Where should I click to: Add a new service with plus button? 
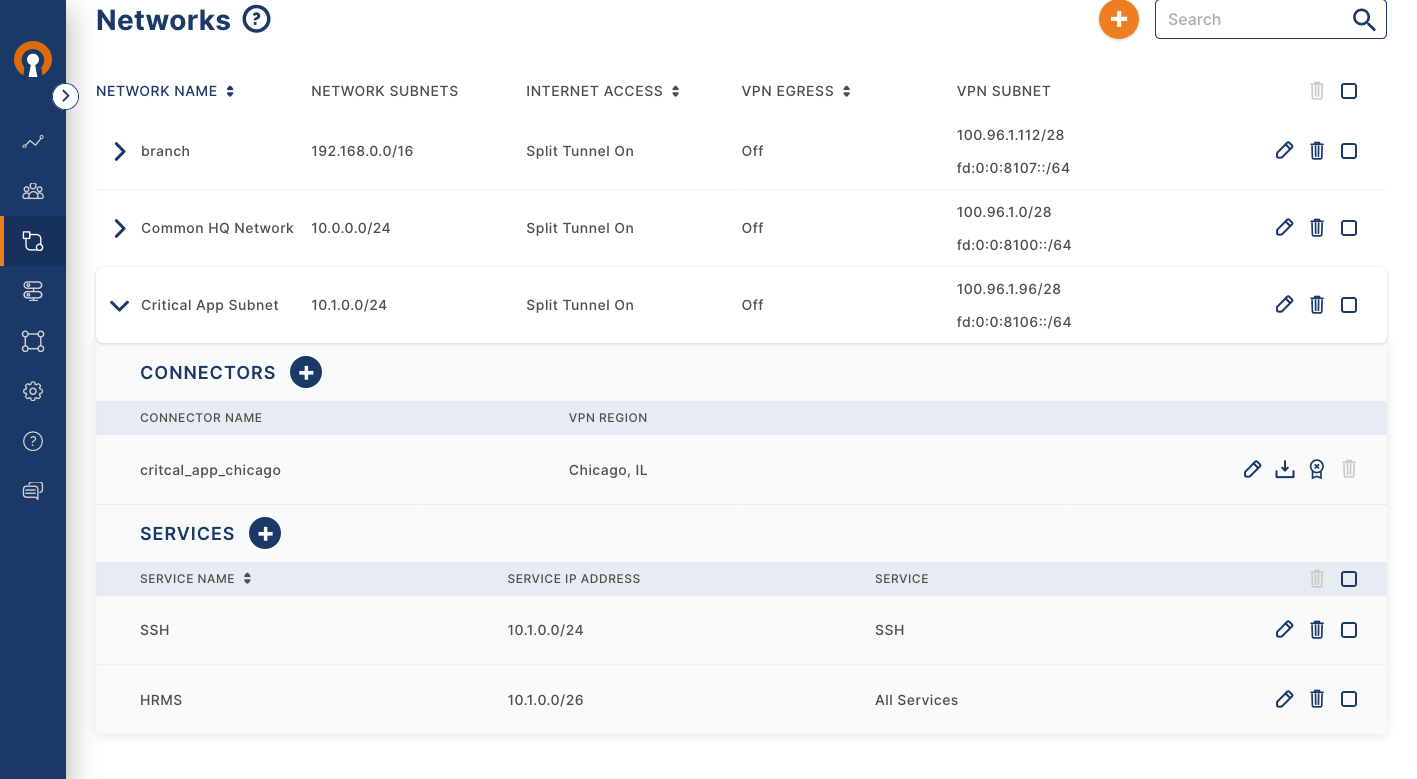(x=265, y=534)
